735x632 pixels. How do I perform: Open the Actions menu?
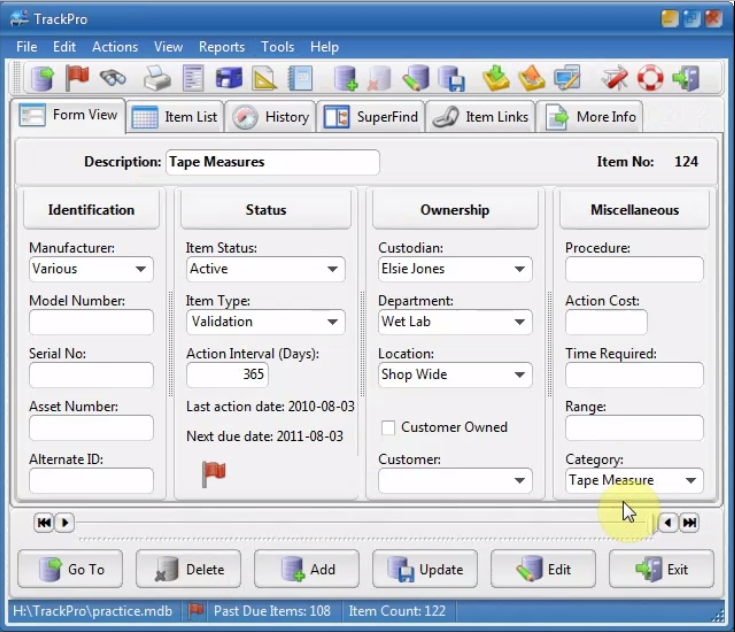pyautogui.click(x=115, y=47)
